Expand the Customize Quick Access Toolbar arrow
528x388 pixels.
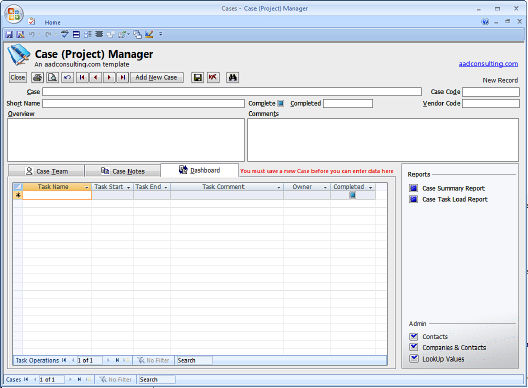pyautogui.click(x=161, y=34)
